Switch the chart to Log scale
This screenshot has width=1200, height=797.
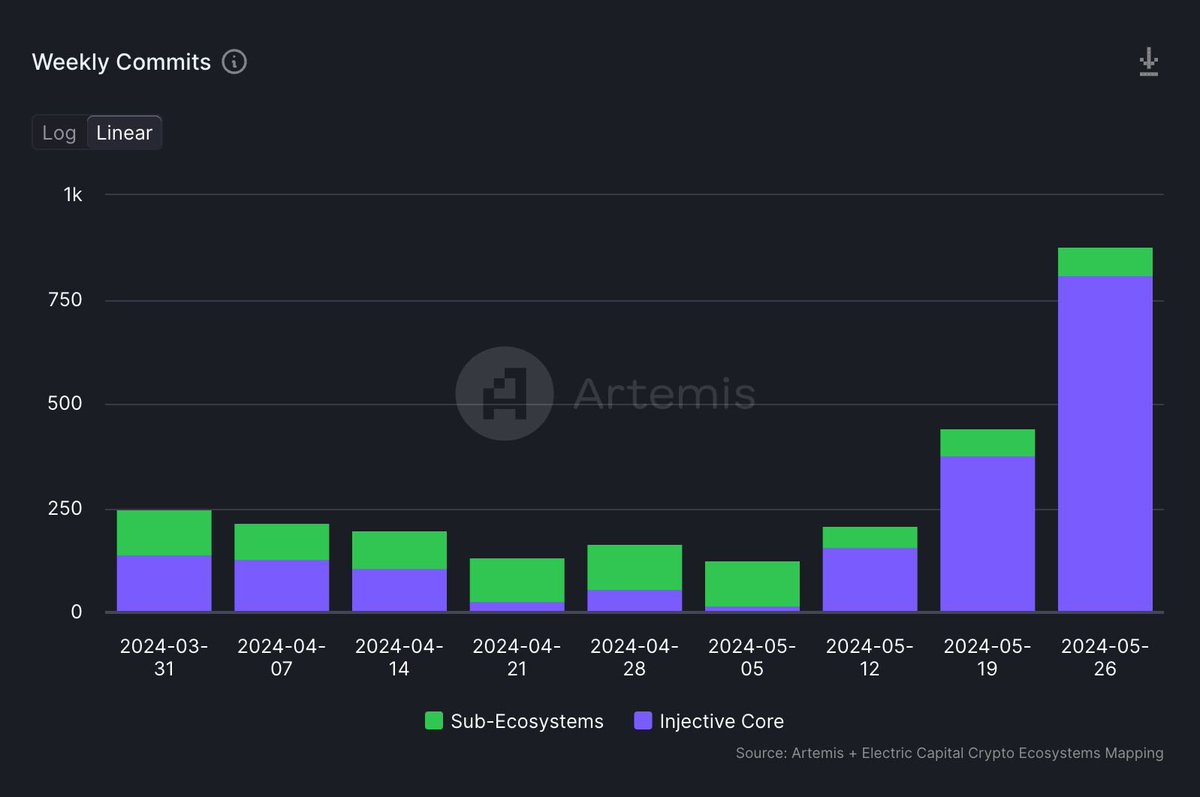click(58, 132)
